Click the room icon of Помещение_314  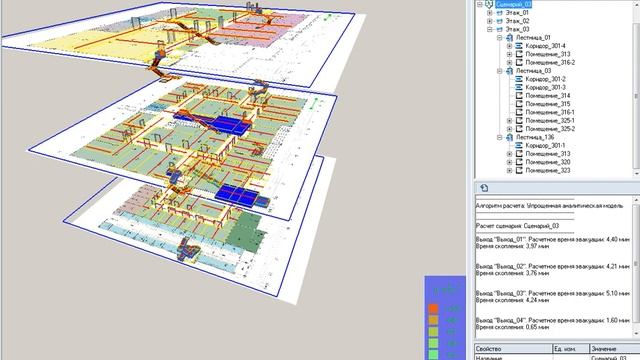click(x=519, y=96)
